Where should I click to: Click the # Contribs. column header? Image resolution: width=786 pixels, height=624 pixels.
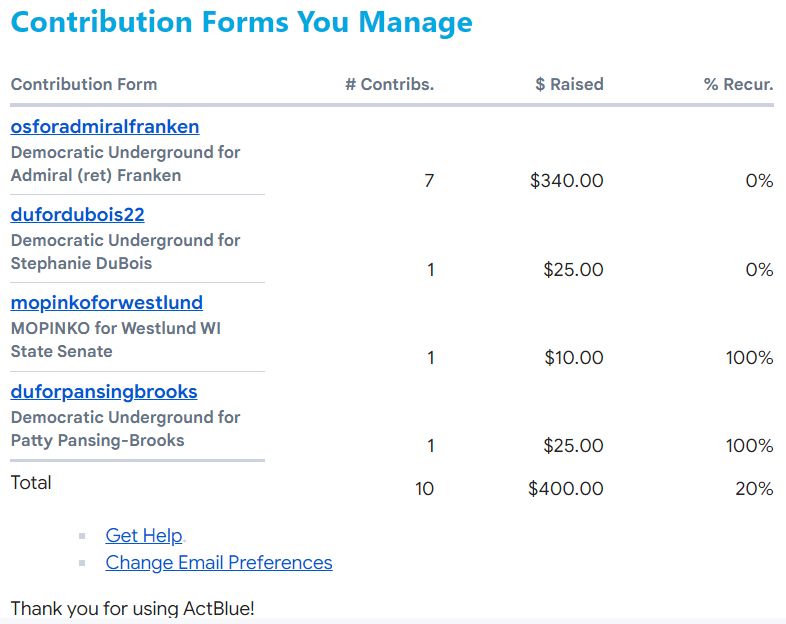coord(389,85)
